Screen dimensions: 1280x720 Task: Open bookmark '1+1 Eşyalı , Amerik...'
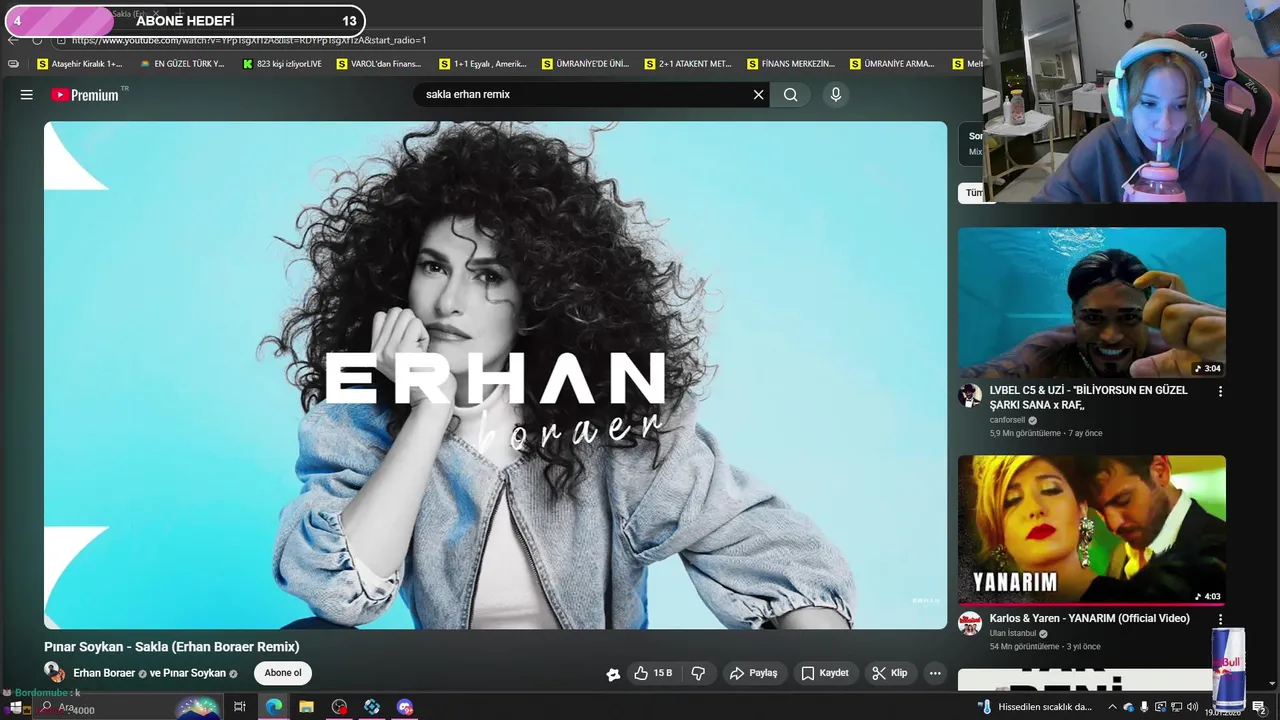[x=483, y=64]
